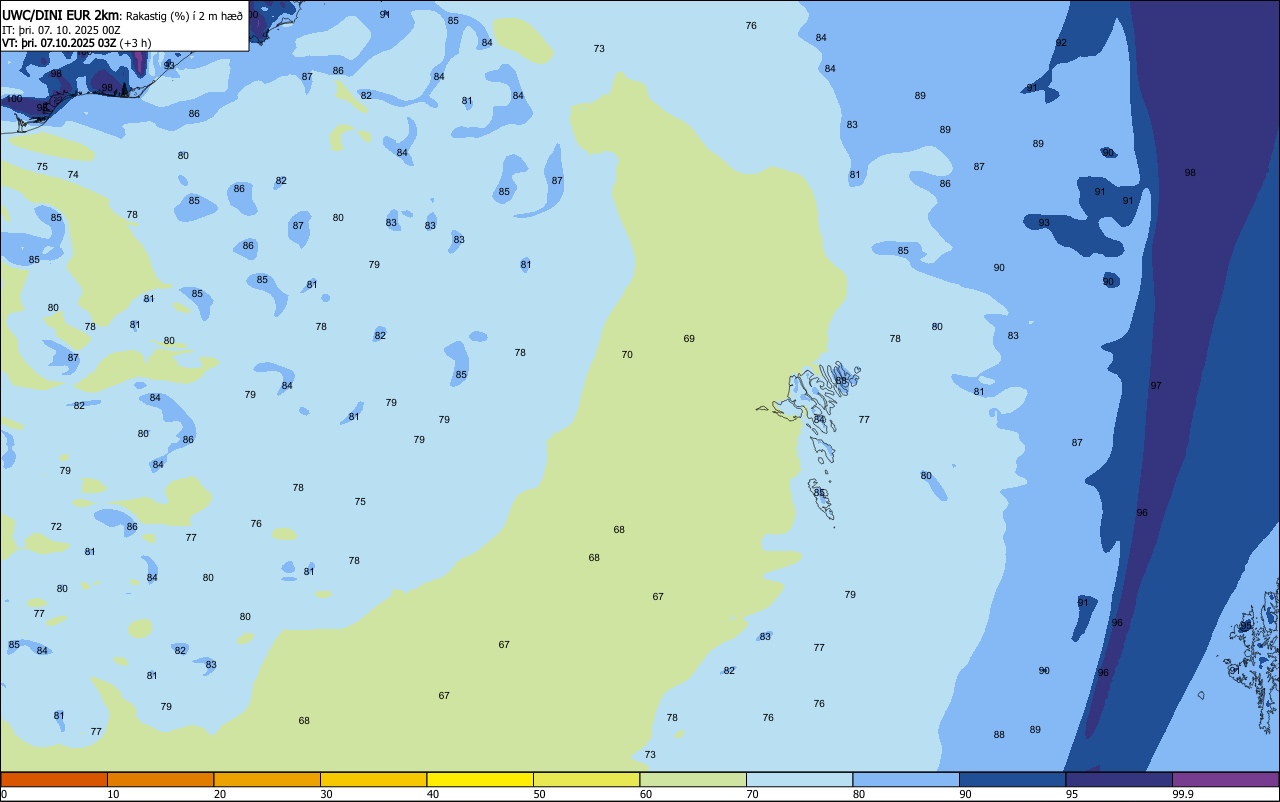Select the medium blue 80–90 legend swatch

point(906,779)
